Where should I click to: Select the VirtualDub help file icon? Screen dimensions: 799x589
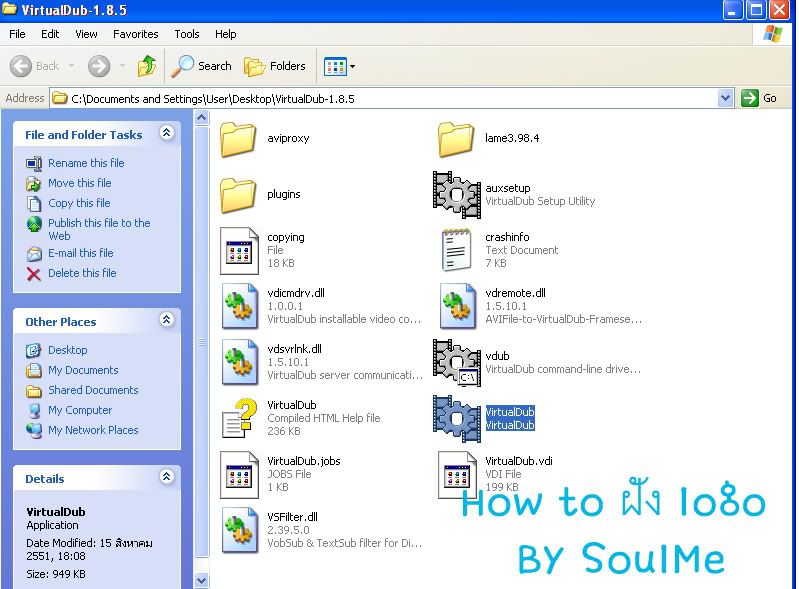[239, 418]
